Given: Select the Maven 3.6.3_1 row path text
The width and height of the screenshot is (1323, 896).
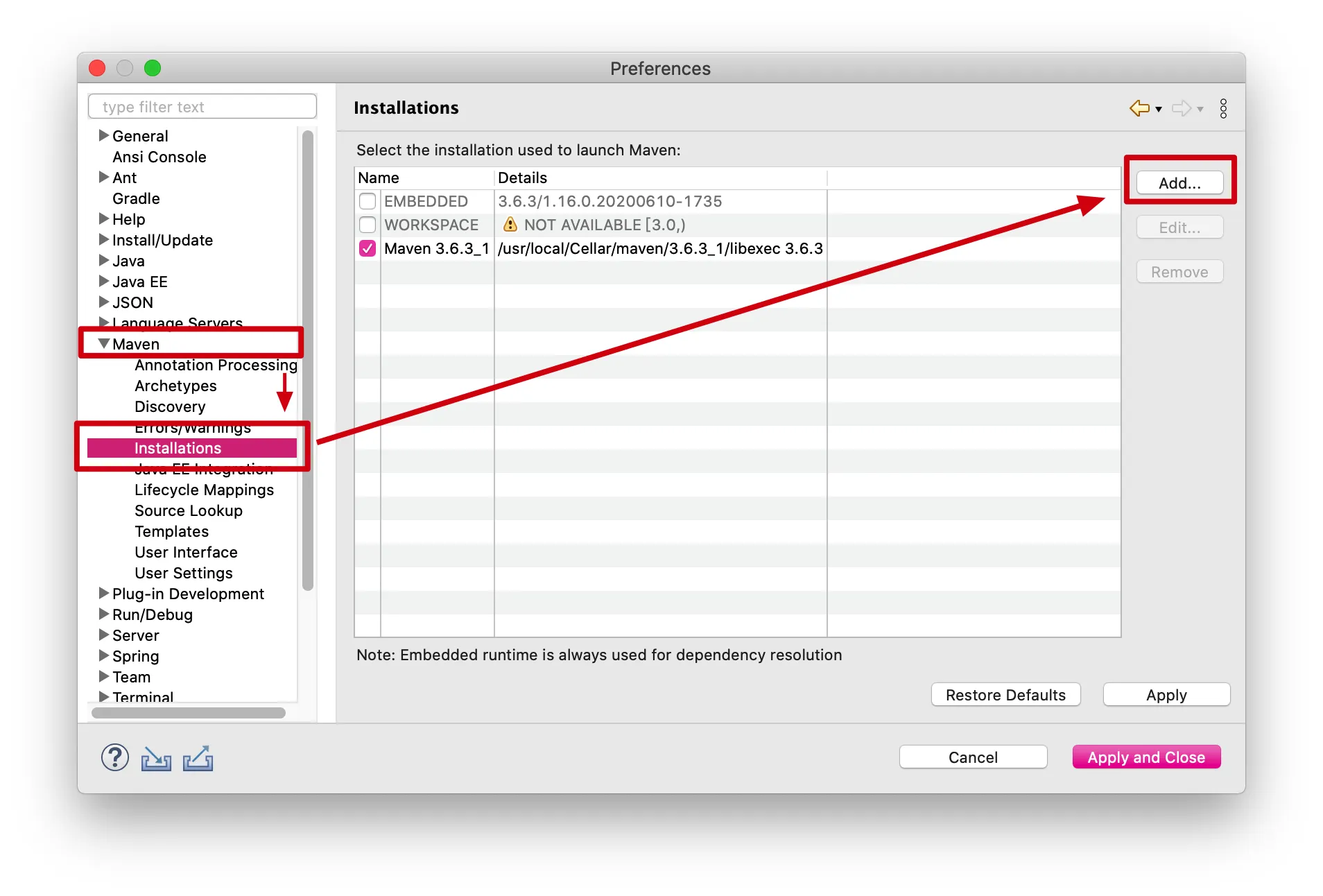Looking at the screenshot, I should click(660, 248).
